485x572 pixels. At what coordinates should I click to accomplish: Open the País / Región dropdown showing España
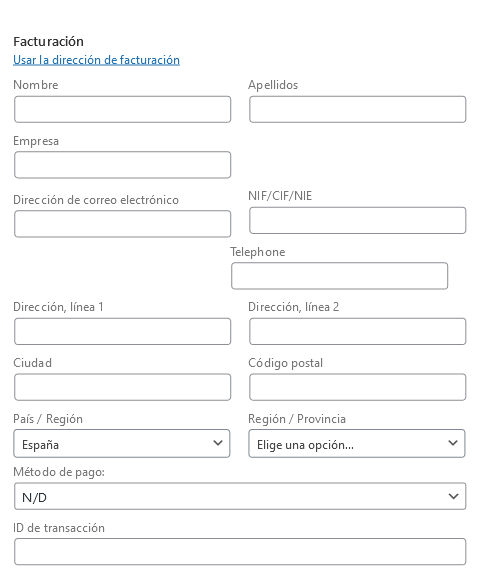click(x=122, y=444)
